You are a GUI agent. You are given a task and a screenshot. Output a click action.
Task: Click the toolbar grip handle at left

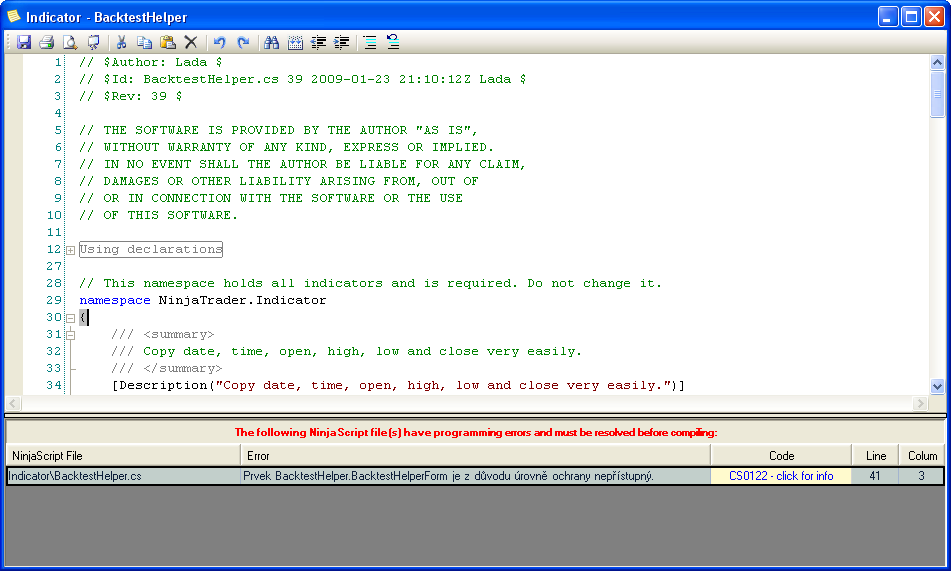click(8, 42)
